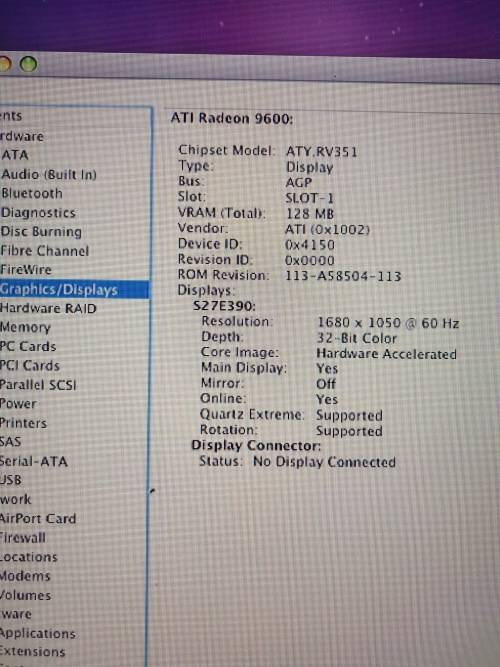Select SAS entry in sidebar
This screenshot has height=667, width=500.
pyautogui.click(x=10, y=442)
